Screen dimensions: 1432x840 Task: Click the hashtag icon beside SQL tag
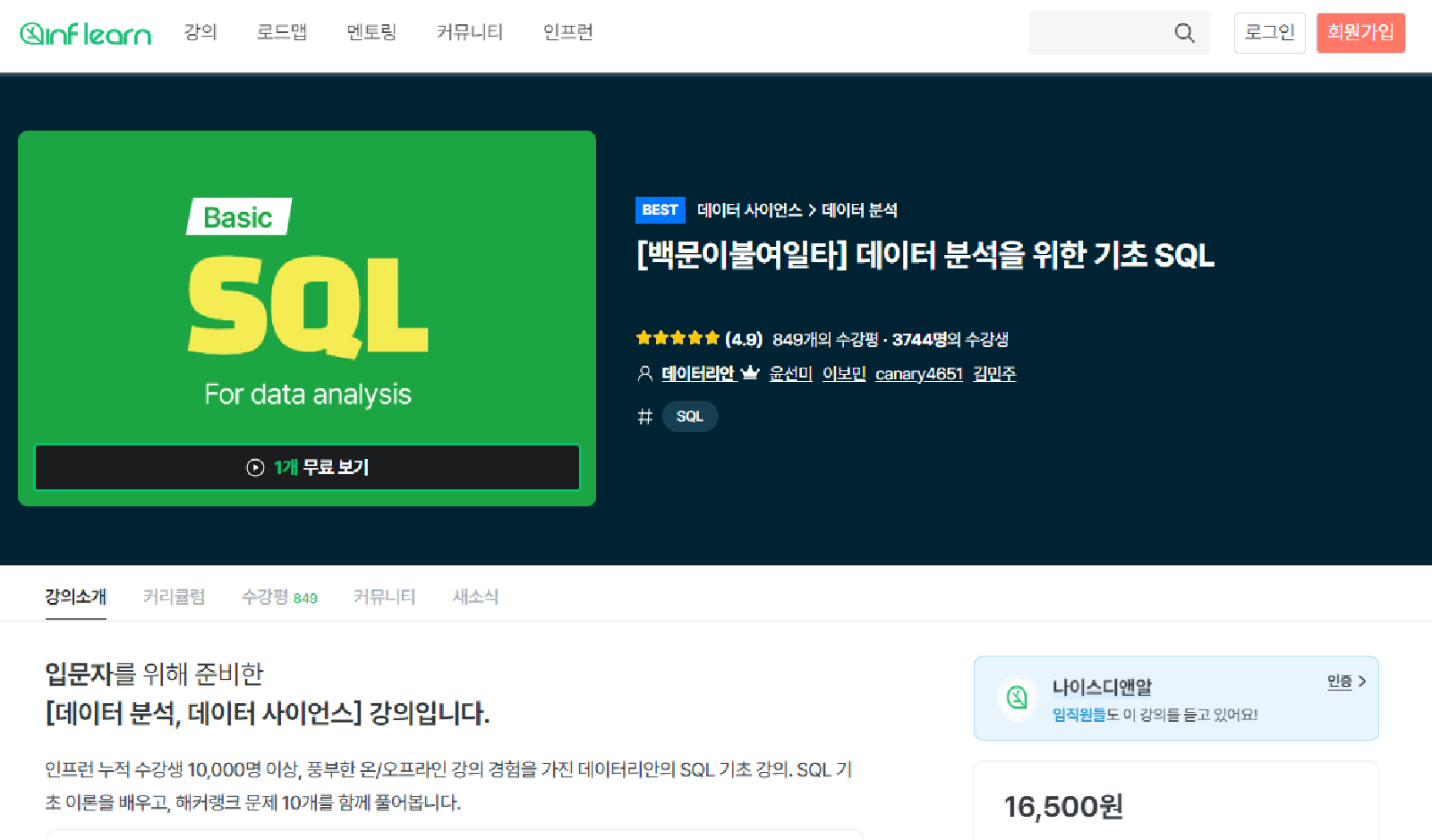pos(645,416)
